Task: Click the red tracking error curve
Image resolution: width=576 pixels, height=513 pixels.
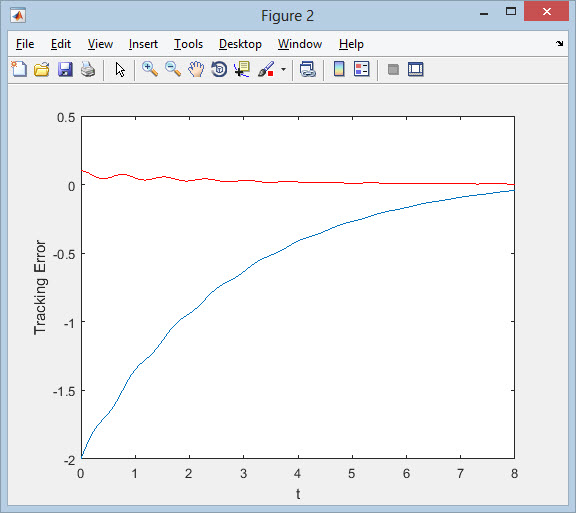Action: pos(298,182)
